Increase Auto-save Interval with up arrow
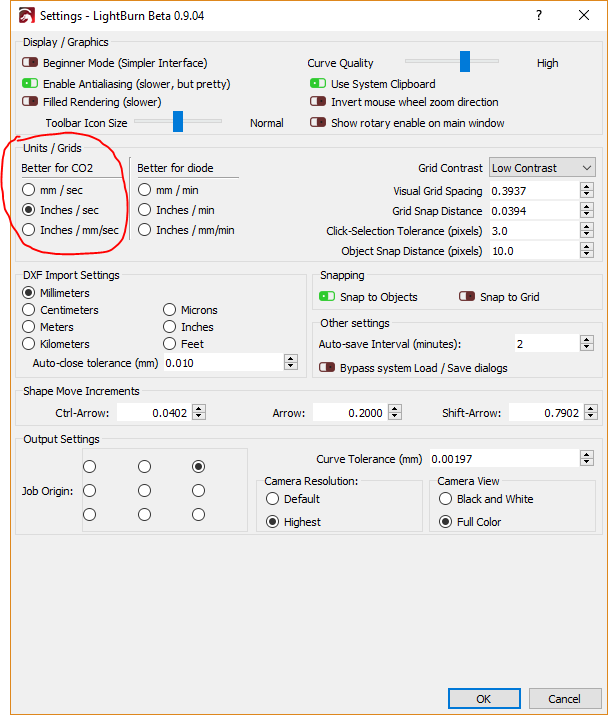Image resolution: width=608 pixels, height=715 pixels. point(587,339)
